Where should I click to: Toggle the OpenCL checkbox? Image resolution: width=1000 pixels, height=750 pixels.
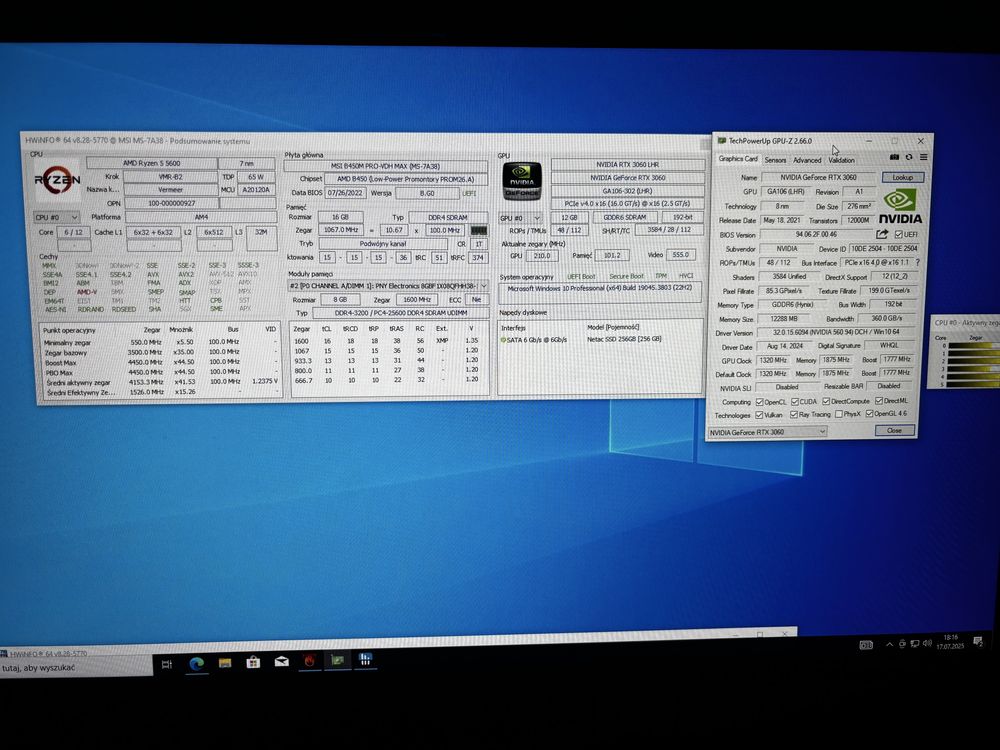point(759,402)
